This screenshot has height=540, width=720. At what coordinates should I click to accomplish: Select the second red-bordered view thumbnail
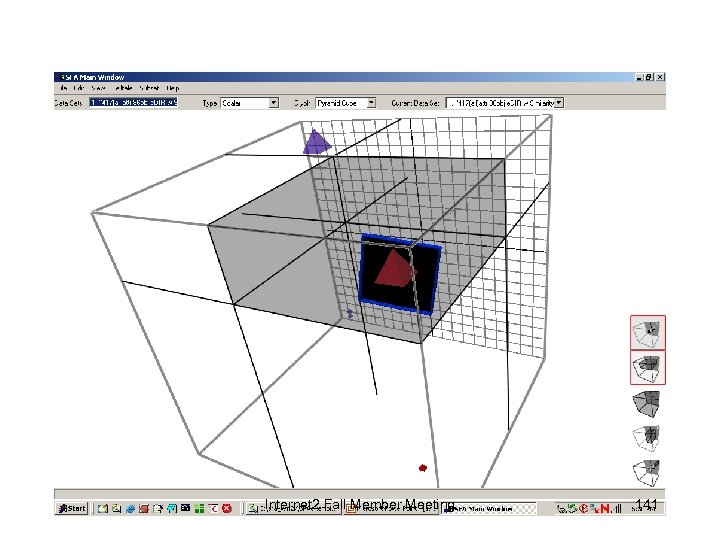(647, 367)
